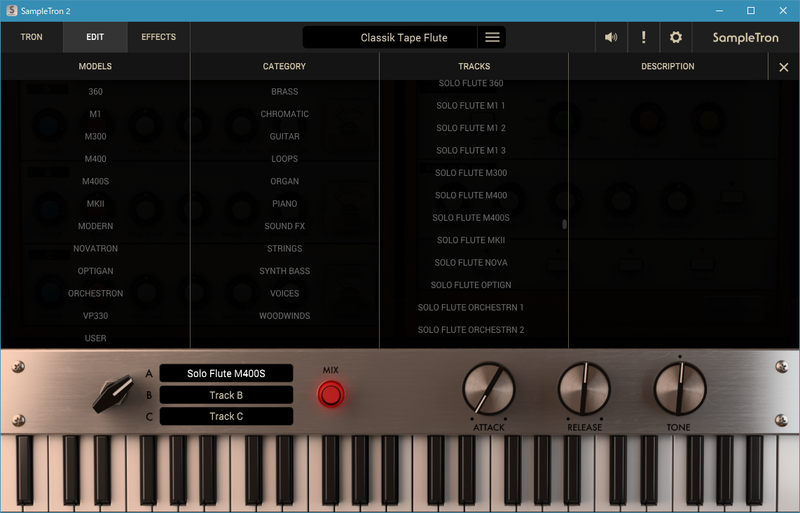The image size is (800, 513).
Task: Switch to the TRON tab
Action: tap(32, 37)
